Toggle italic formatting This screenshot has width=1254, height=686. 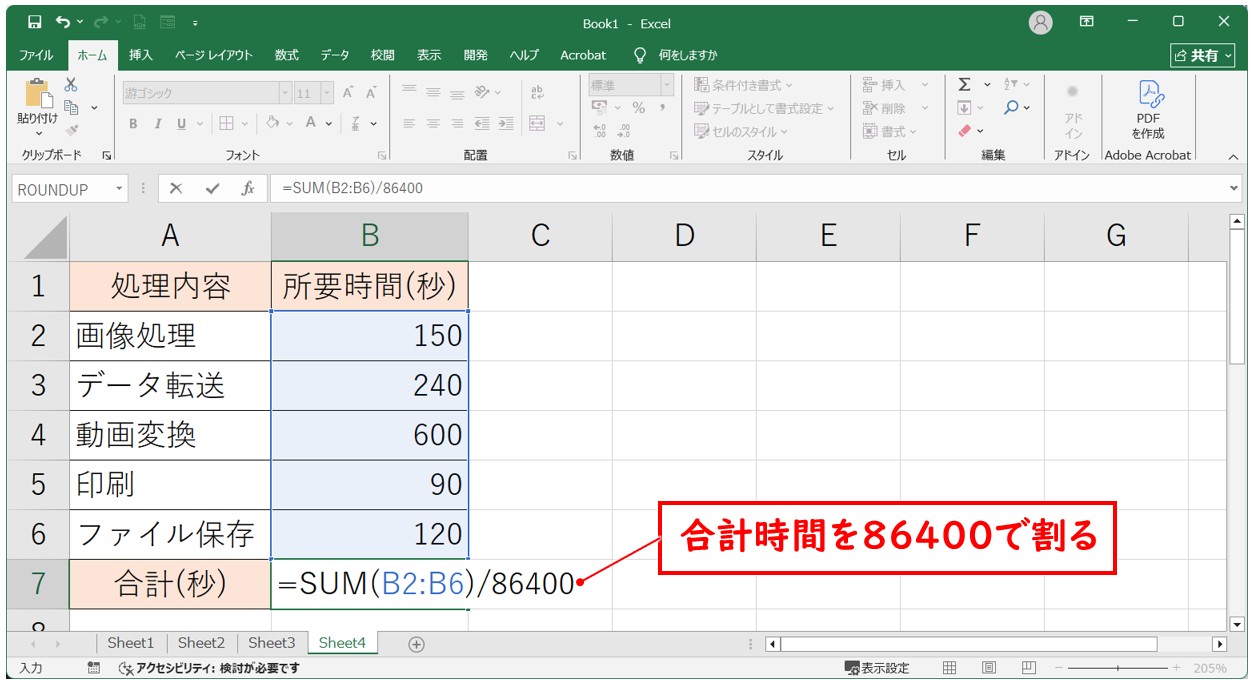(x=157, y=124)
